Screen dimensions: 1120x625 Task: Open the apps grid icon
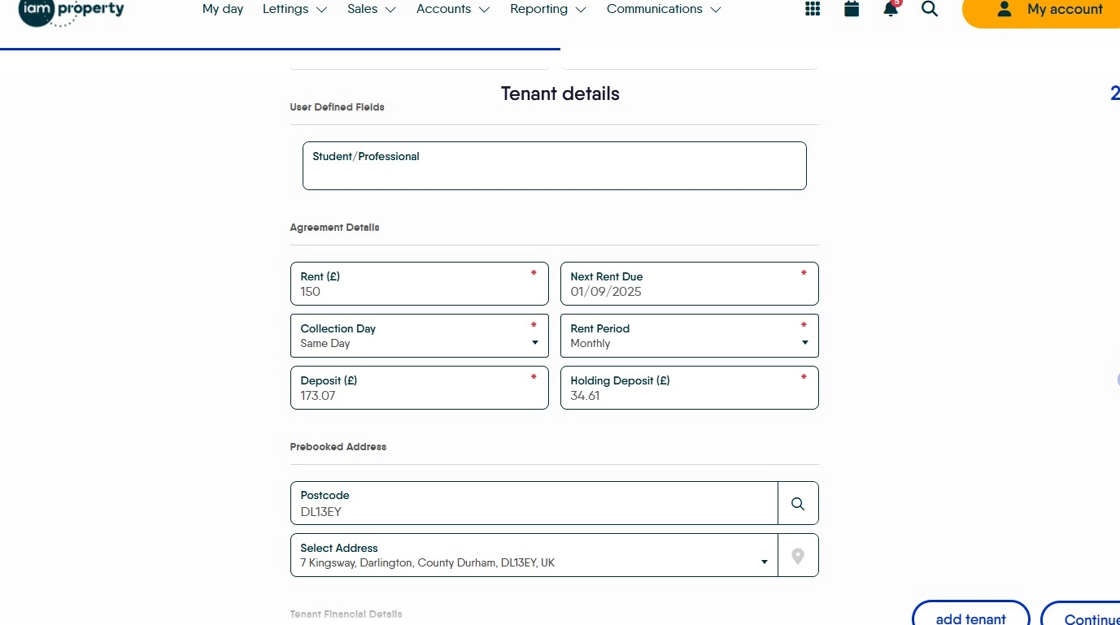point(812,9)
